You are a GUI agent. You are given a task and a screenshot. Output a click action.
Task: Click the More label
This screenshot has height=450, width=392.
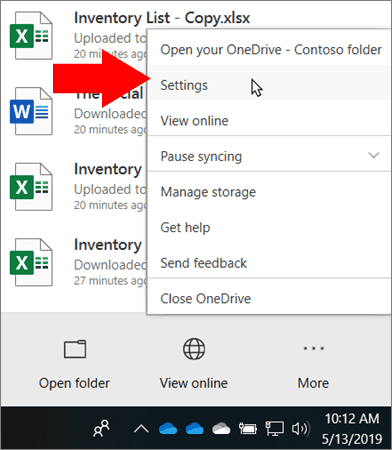(313, 383)
